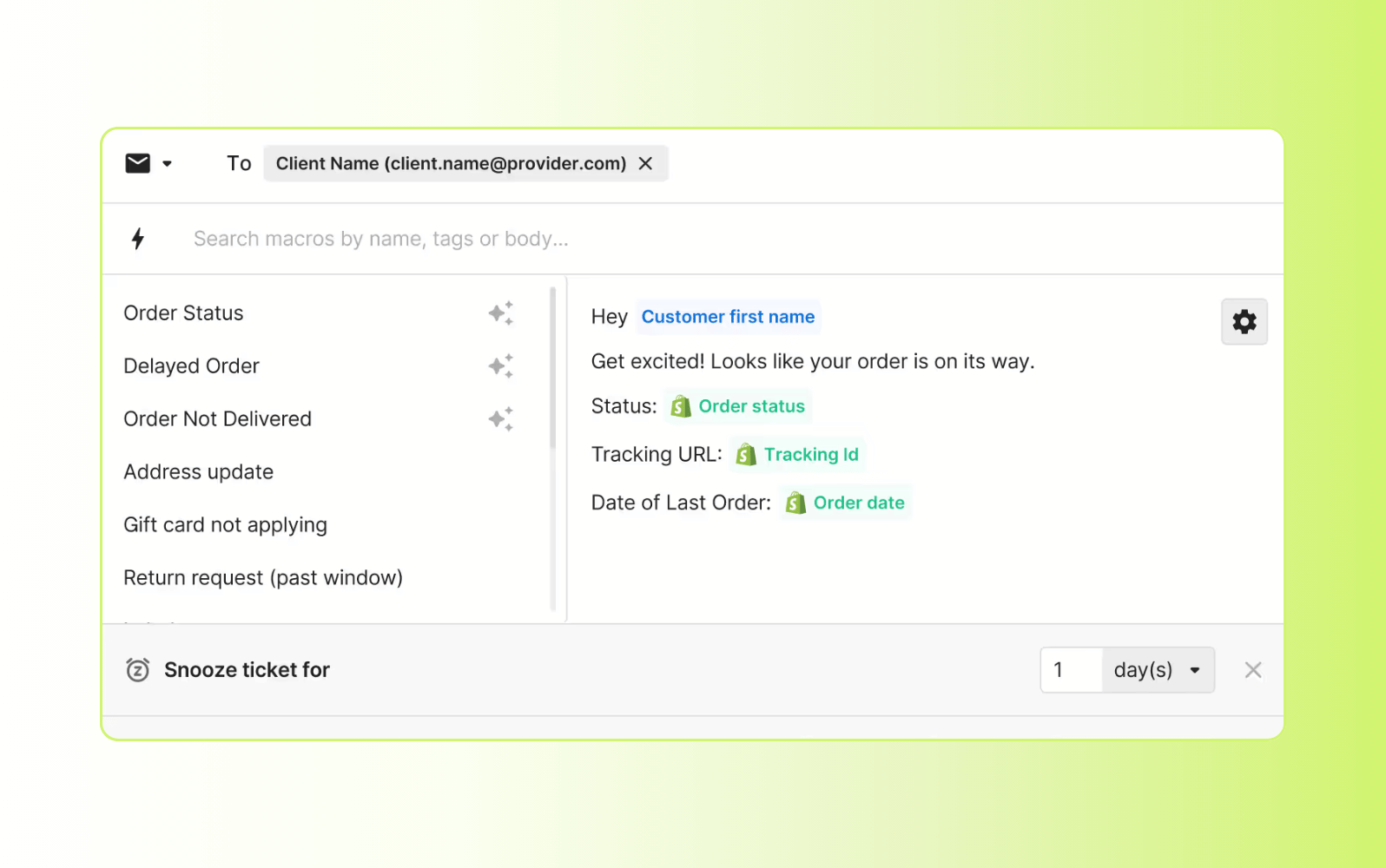Select the Gift card not applying macro
Viewport: 1386px width, 868px height.
click(225, 525)
